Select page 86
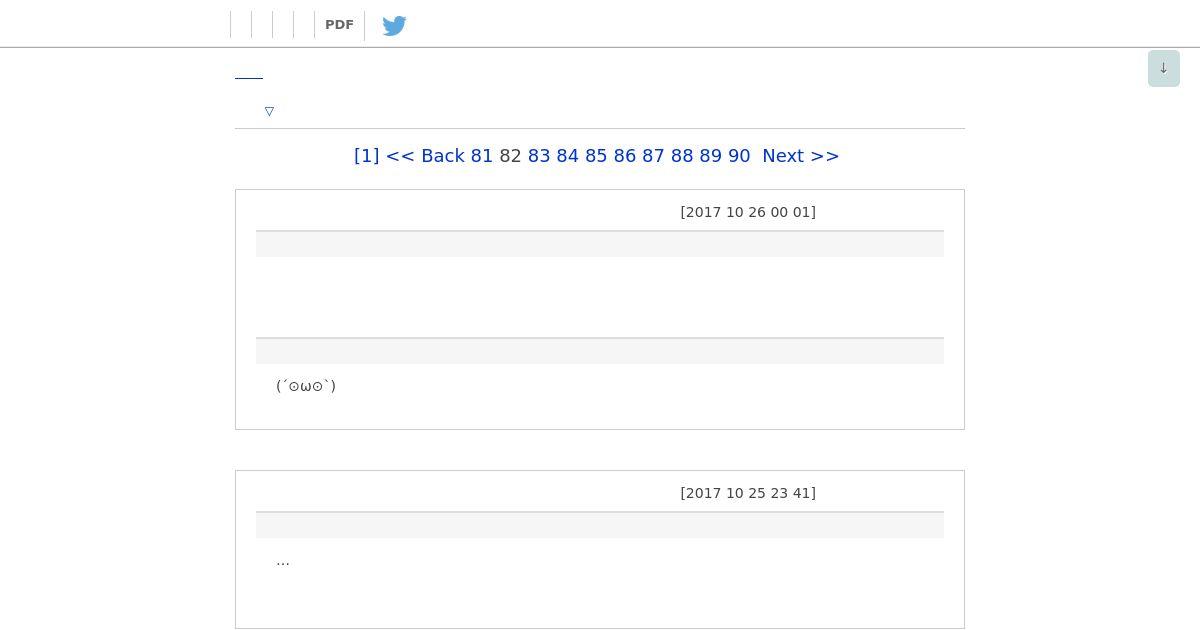This screenshot has width=1200, height=630. [625, 156]
